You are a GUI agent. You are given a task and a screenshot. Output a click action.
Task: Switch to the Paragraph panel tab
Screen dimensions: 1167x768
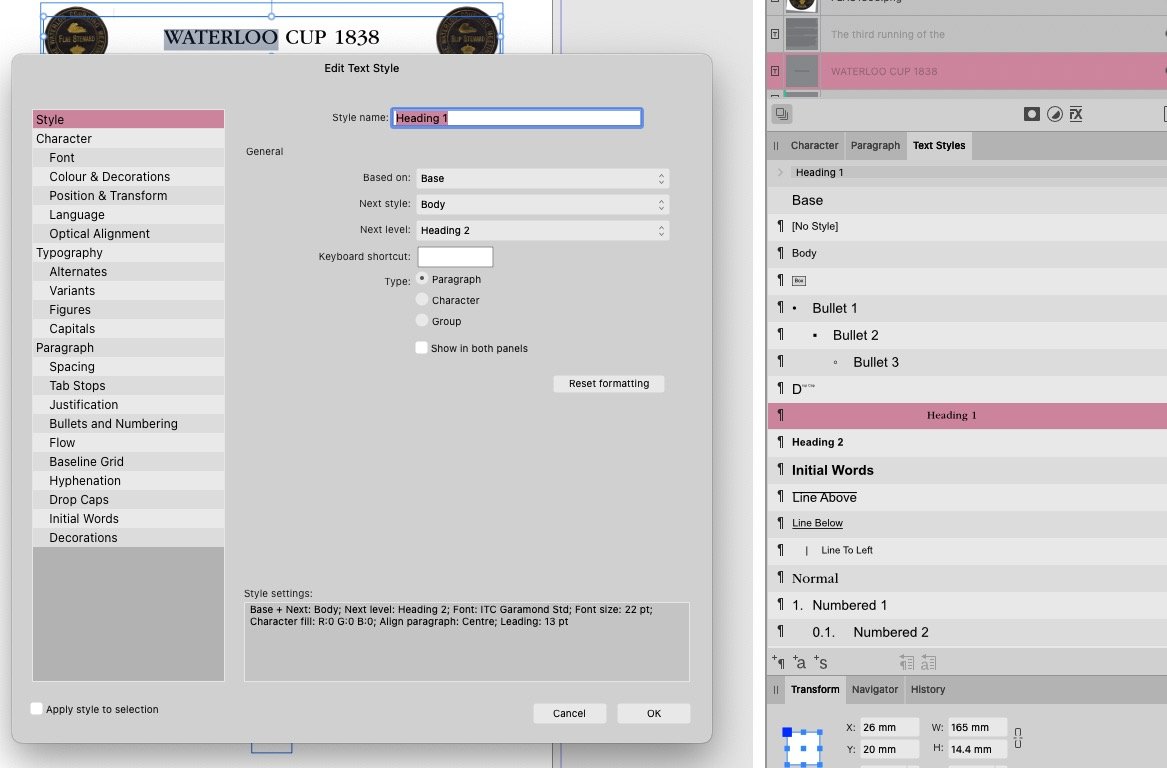875,145
